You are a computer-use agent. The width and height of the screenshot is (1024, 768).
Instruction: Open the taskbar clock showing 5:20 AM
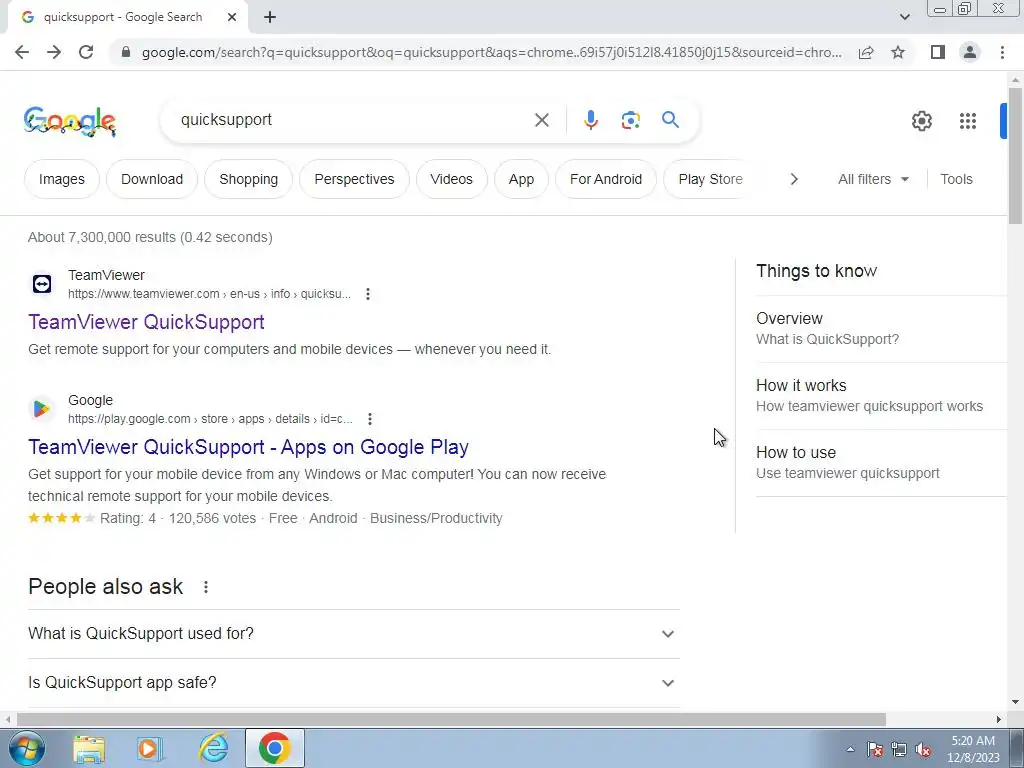(x=973, y=749)
